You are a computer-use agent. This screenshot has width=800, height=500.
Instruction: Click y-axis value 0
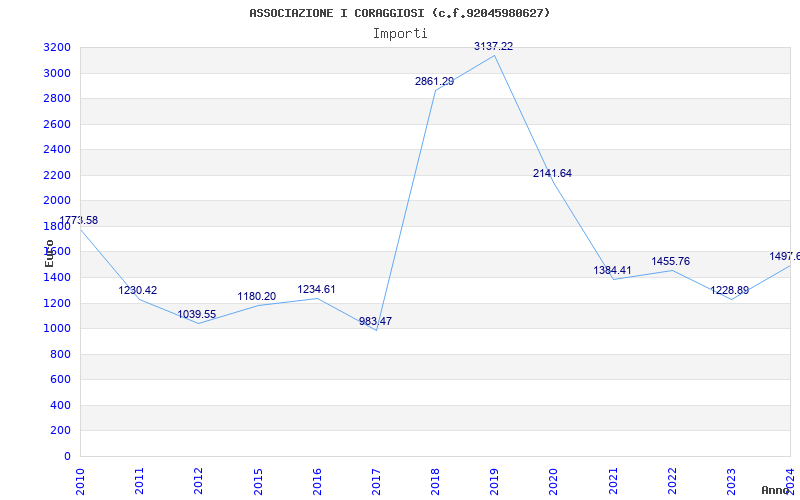point(67,457)
